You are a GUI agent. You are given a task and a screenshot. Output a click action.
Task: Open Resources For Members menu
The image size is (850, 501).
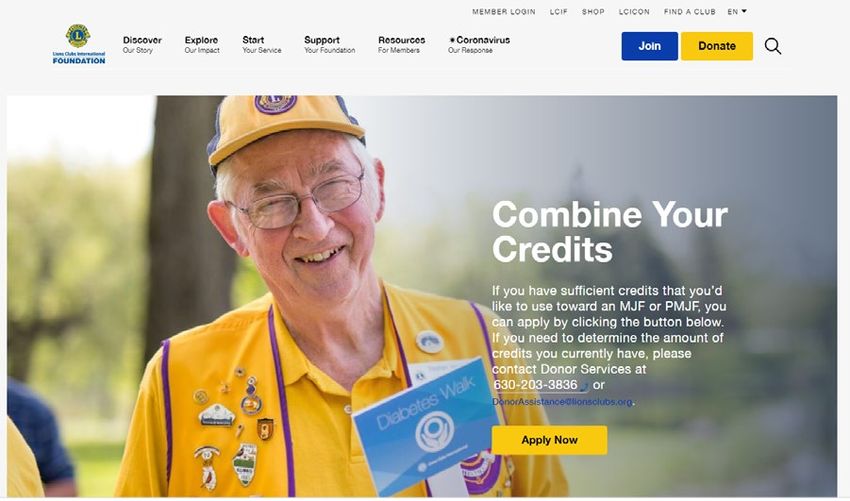(401, 44)
